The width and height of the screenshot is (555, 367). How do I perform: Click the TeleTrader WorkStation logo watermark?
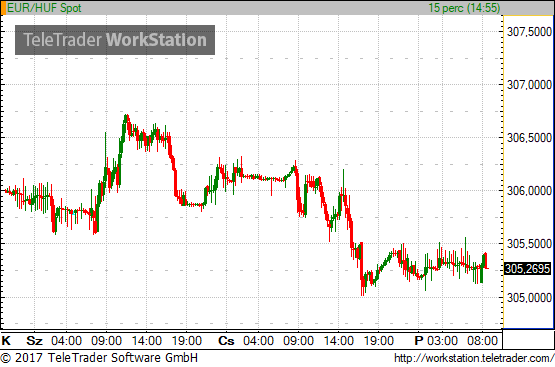click(x=115, y=40)
